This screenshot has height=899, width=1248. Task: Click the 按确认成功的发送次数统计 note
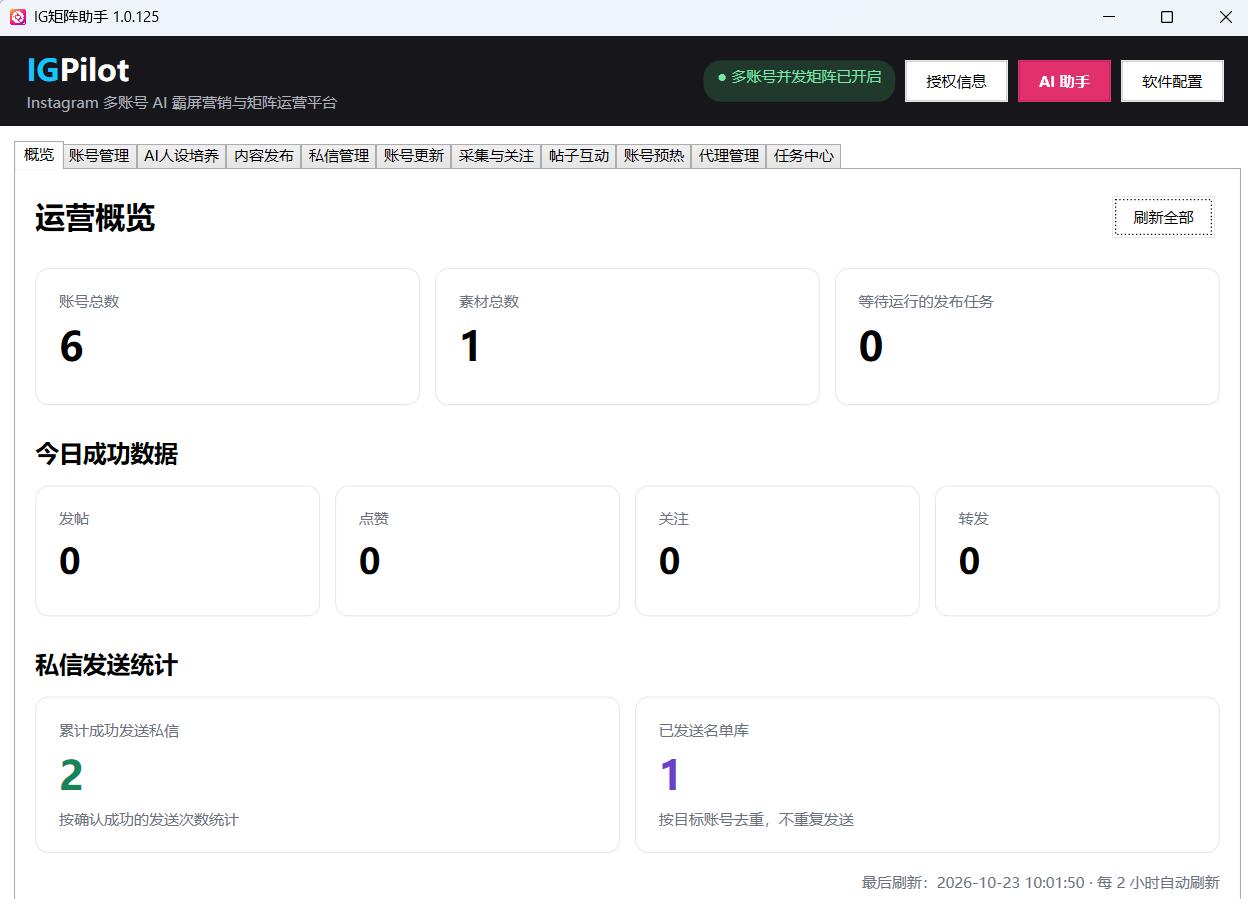point(149,820)
